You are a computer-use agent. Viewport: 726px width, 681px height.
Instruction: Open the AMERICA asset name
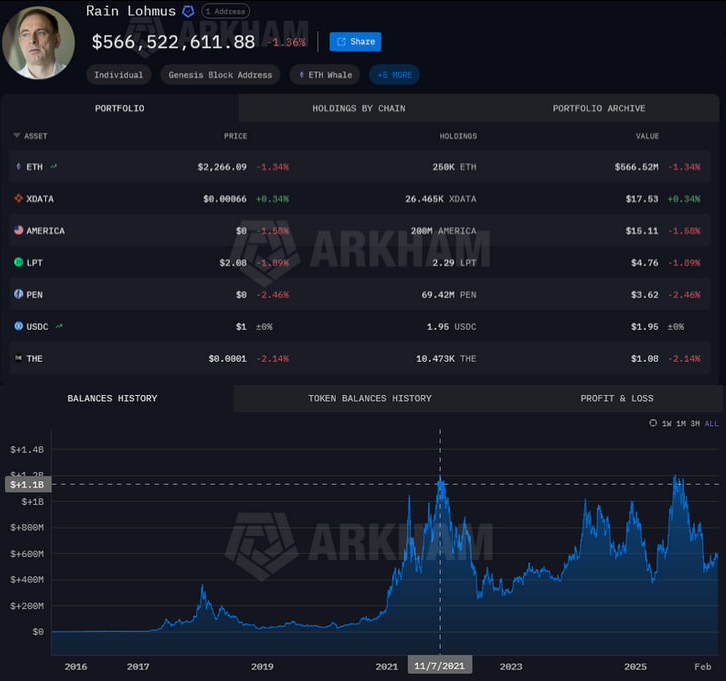[45, 231]
